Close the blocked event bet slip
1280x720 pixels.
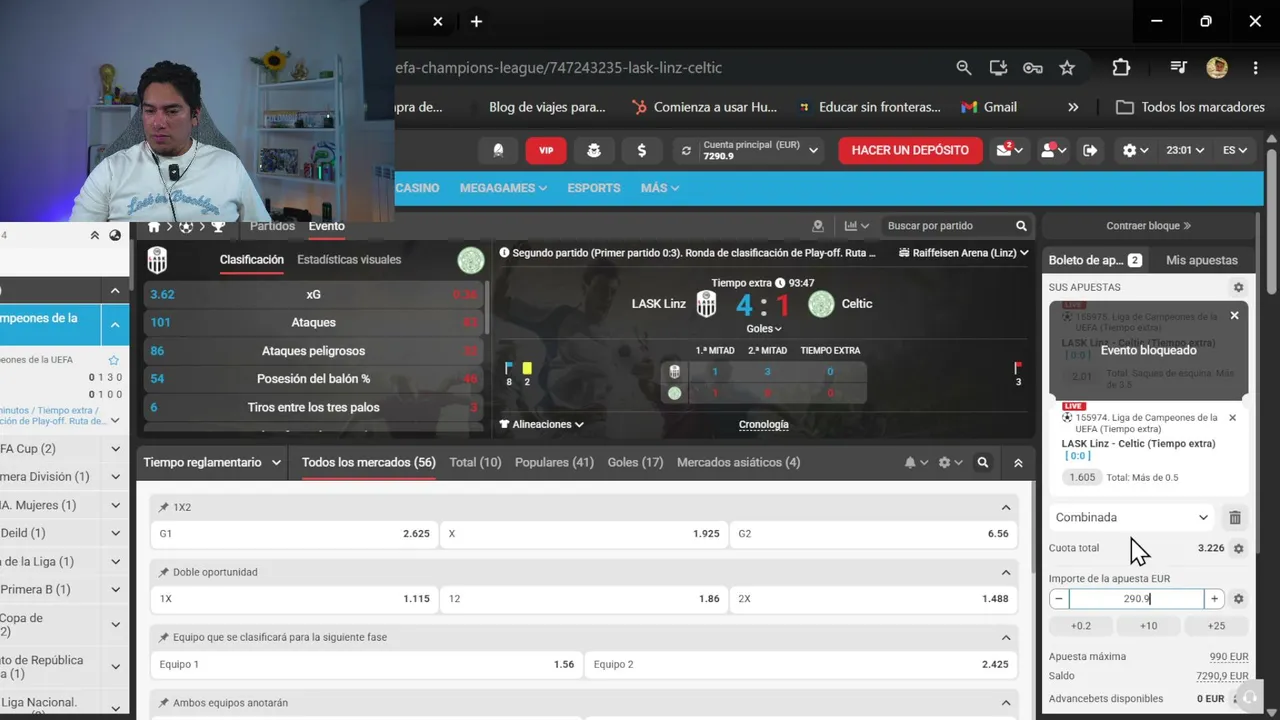pos(1234,316)
